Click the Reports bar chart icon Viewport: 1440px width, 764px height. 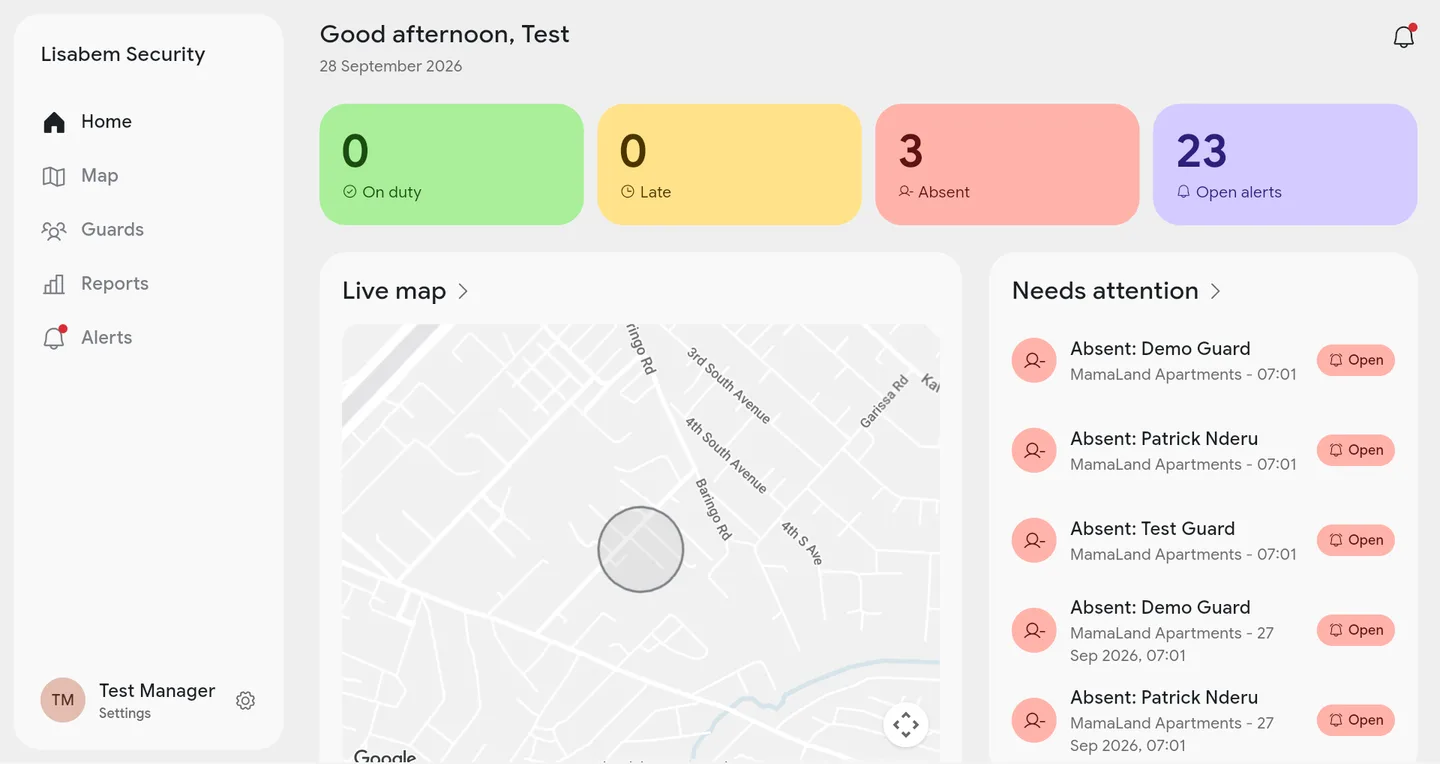pyautogui.click(x=54, y=284)
